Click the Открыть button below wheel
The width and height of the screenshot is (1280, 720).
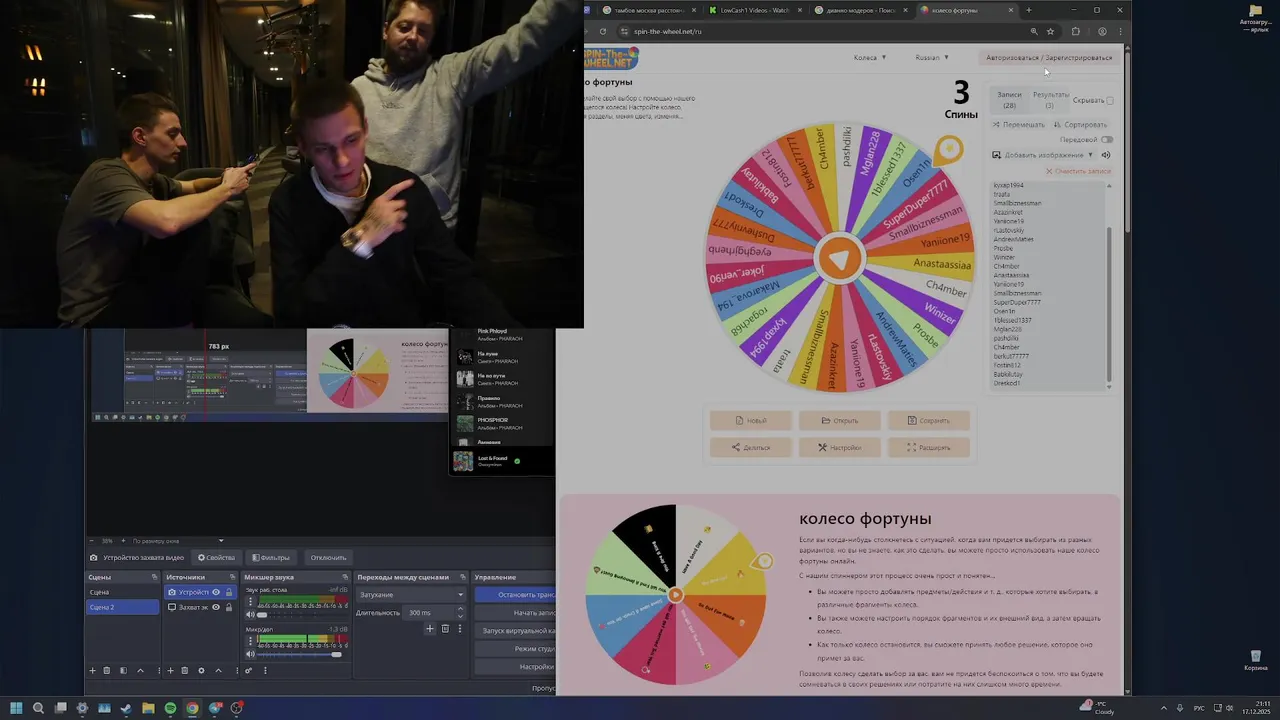[840, 420]
